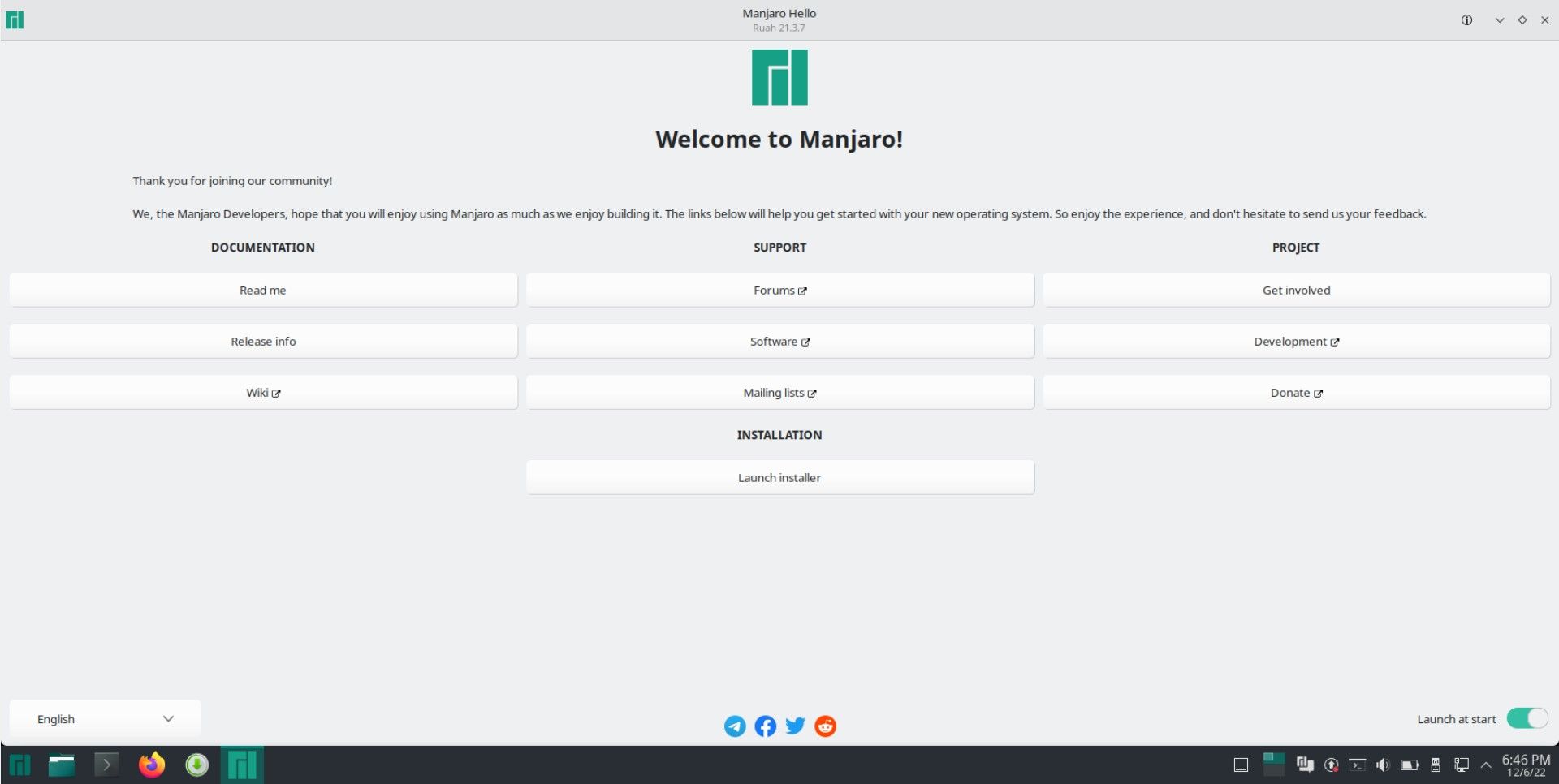Open the network connections tray icon
Image resolution: width=1559 pixels, height=784 pixels.
[1462, 765]
